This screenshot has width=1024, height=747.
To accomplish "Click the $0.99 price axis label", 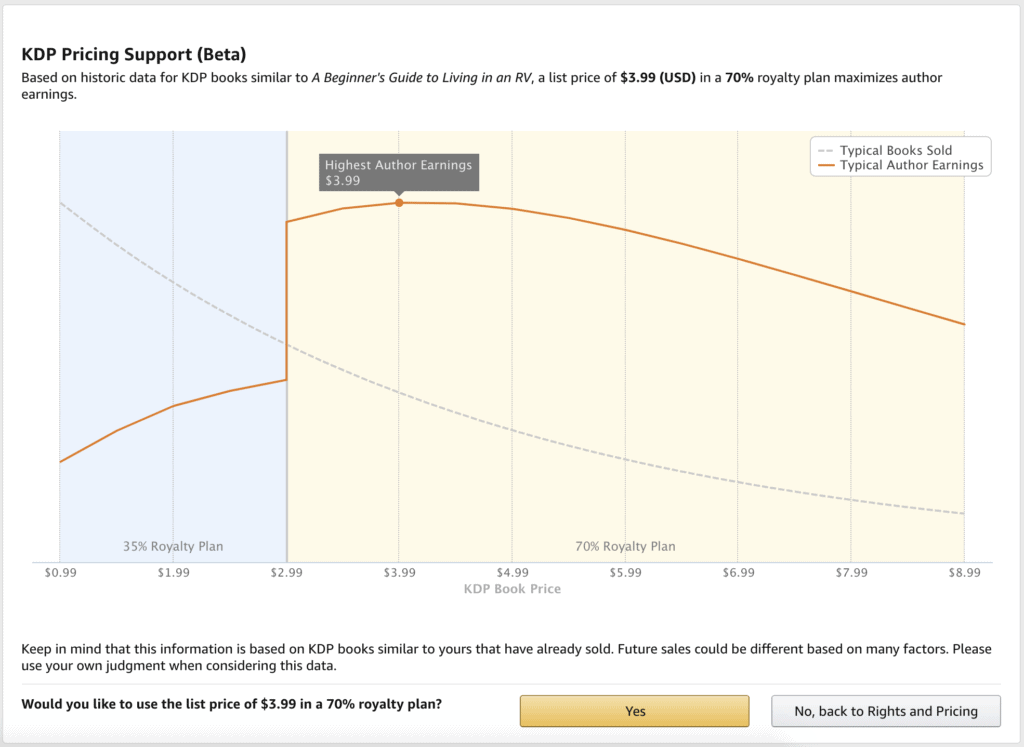I will pos(60,573).
